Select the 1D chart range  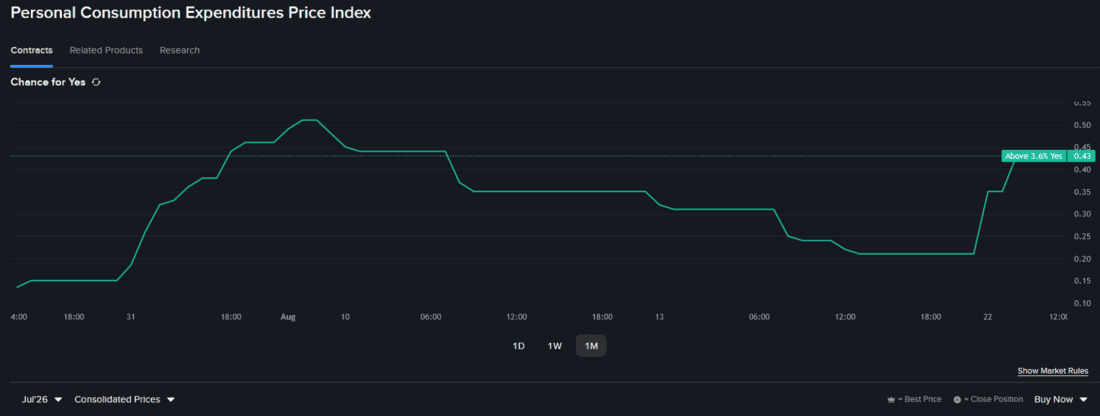[x=519, y=346]
